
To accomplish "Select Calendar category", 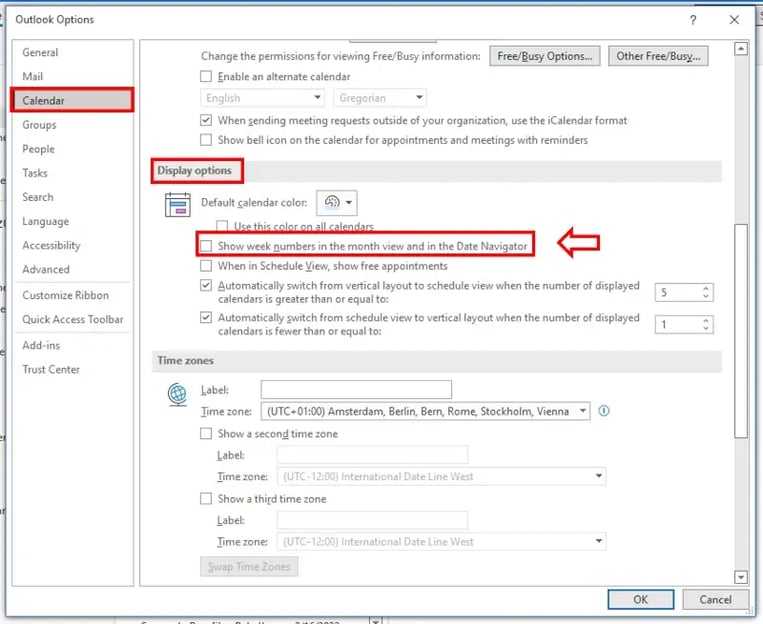I will (73, 100).
